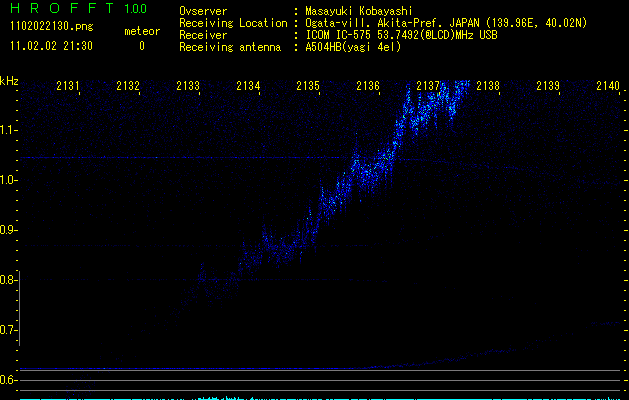The height and width of the screenshot is (400, 629).
Task: Click the meteor count label
Action: click(142, 31)
